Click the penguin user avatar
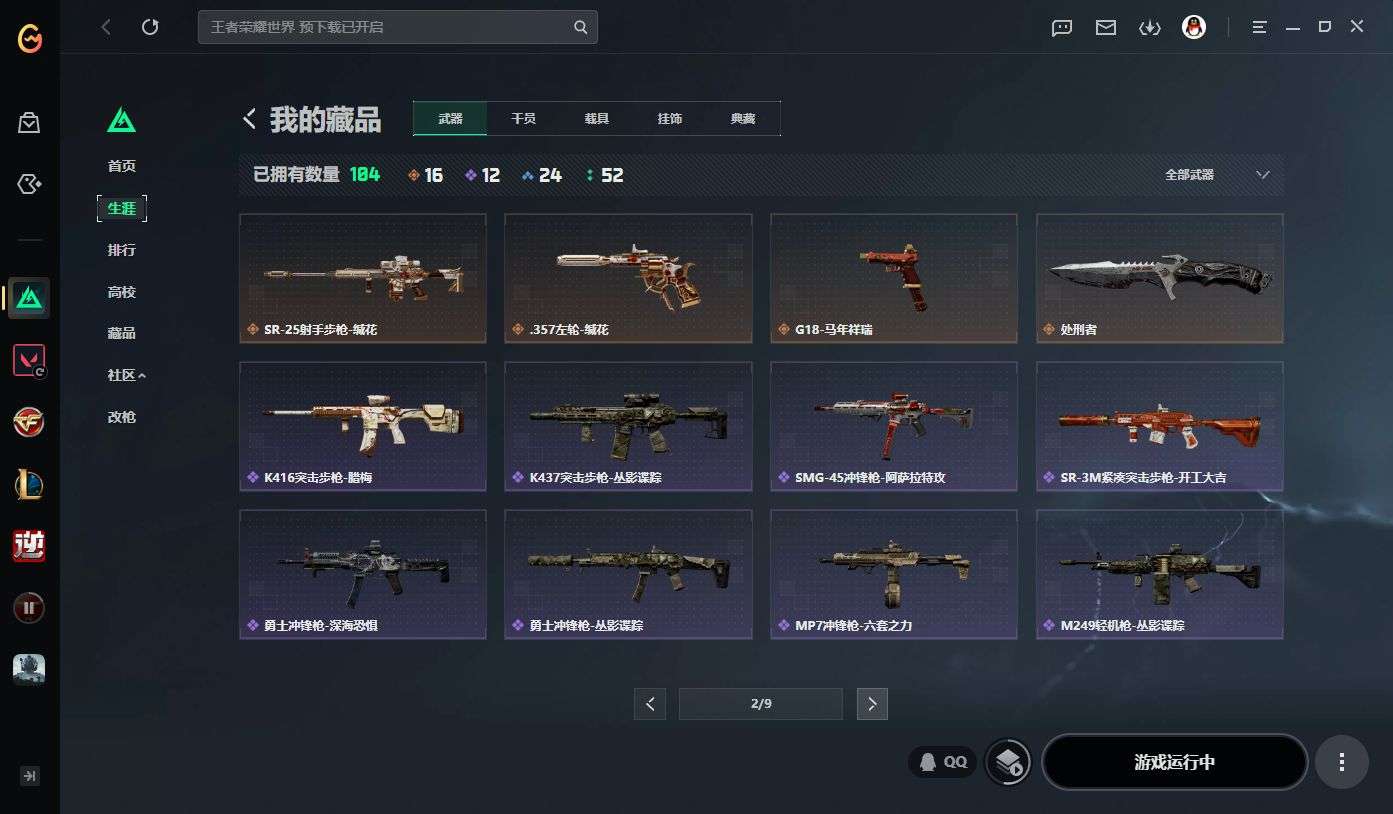 (x=1194, y=27)
